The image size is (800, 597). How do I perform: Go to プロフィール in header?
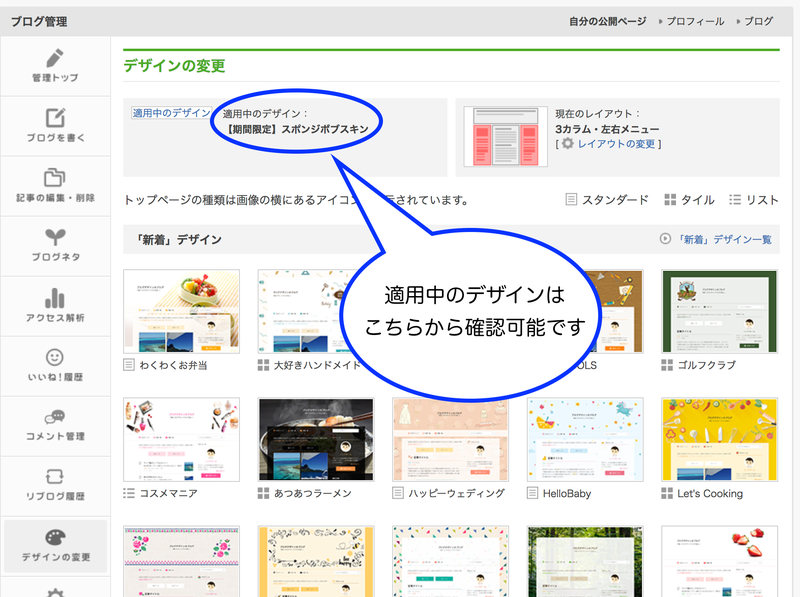[695, 21]
